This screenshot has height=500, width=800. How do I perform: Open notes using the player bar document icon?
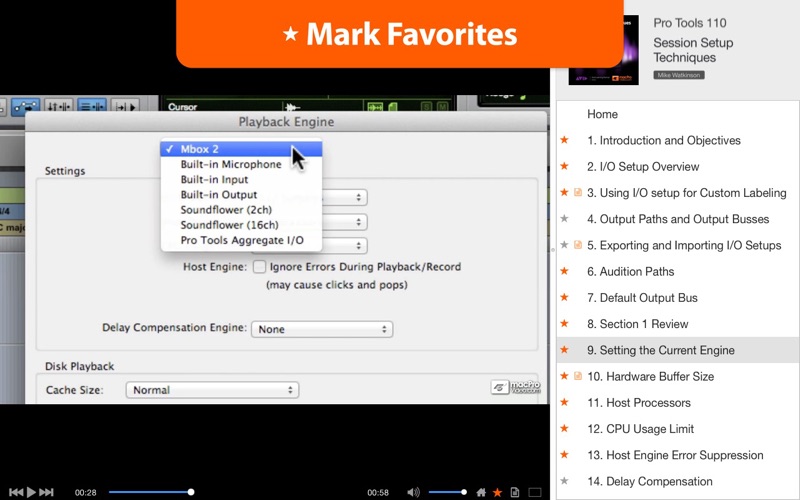click(515, 492)
